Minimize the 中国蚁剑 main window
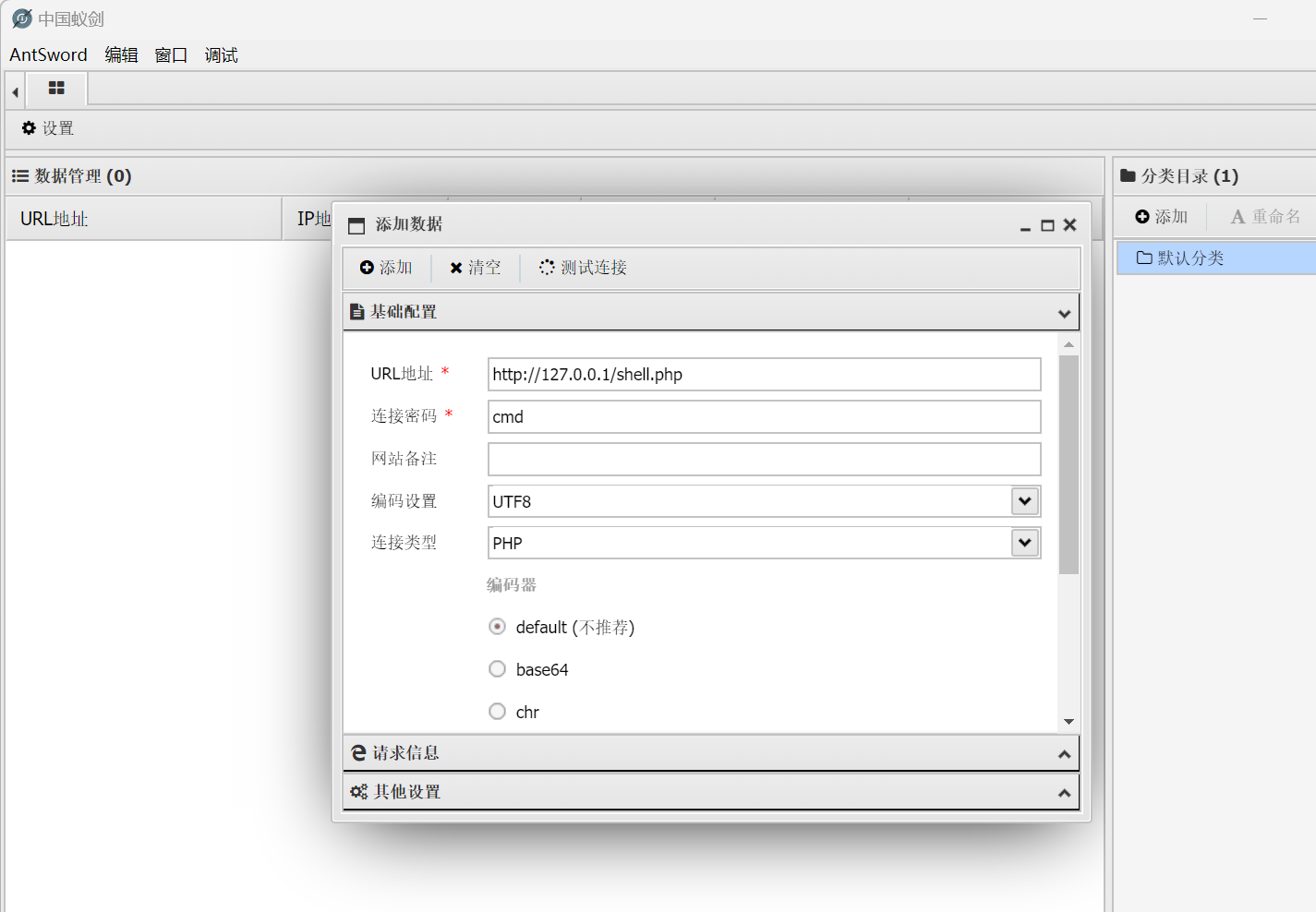Screen dimensions: 1316x912 click(x=1260, y=18)
